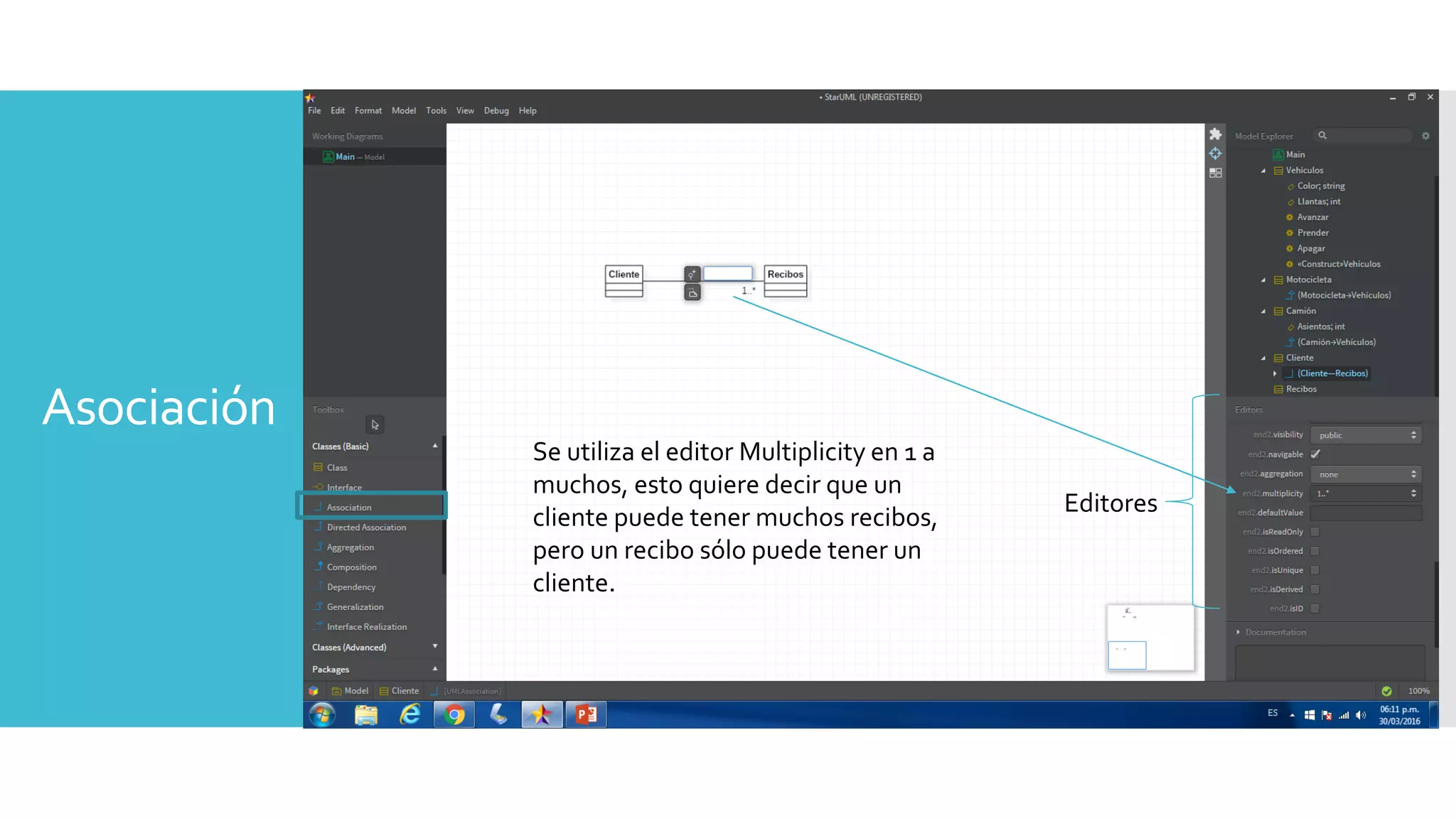Click the grid layout icon in right strip
Viewport: 1456px width, 819px height.
click(1216, 173)
